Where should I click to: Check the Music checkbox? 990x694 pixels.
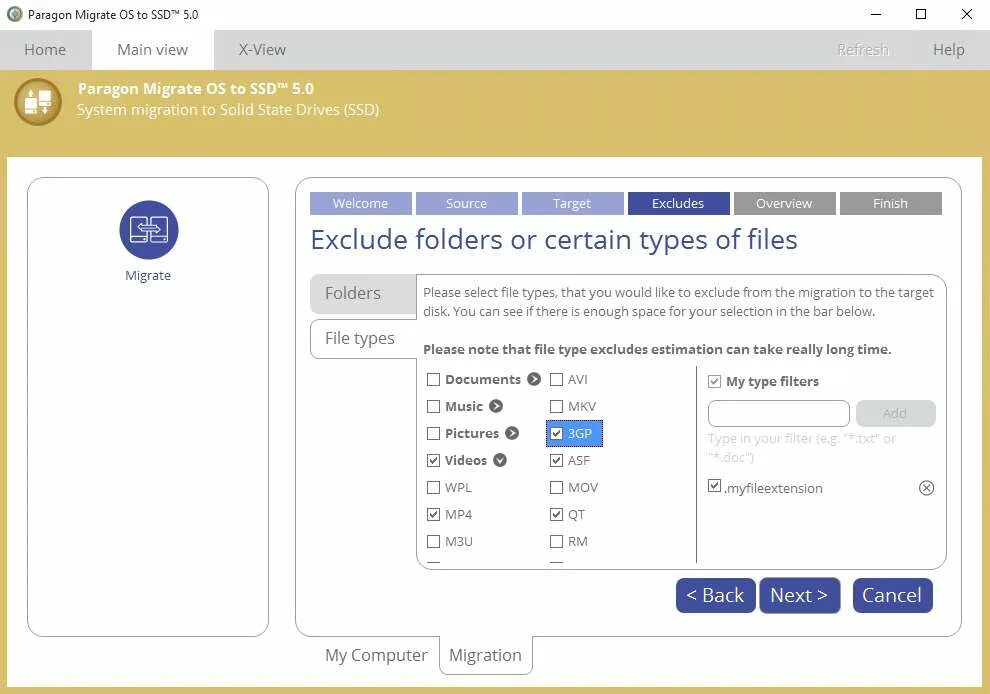[433, 406]
